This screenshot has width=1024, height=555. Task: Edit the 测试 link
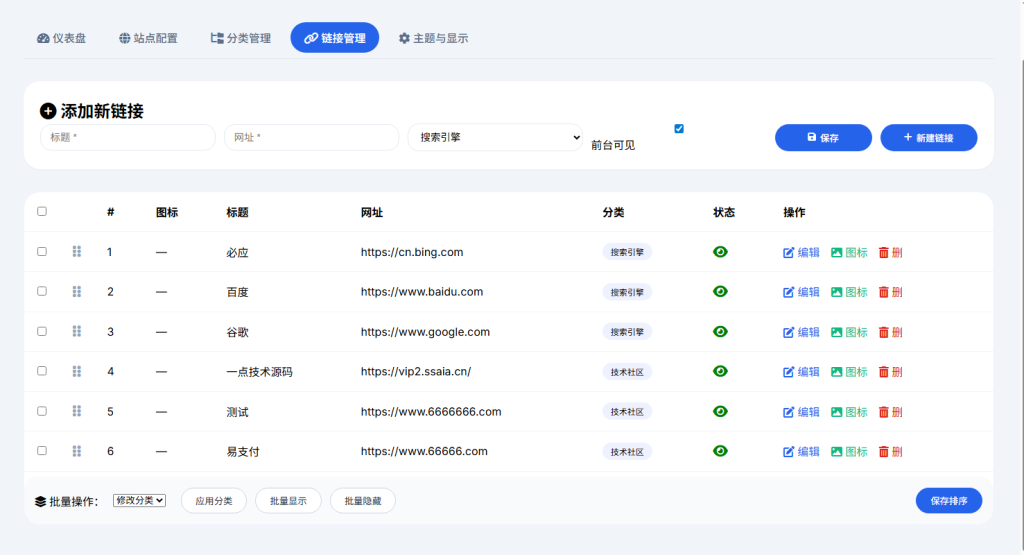801,412
